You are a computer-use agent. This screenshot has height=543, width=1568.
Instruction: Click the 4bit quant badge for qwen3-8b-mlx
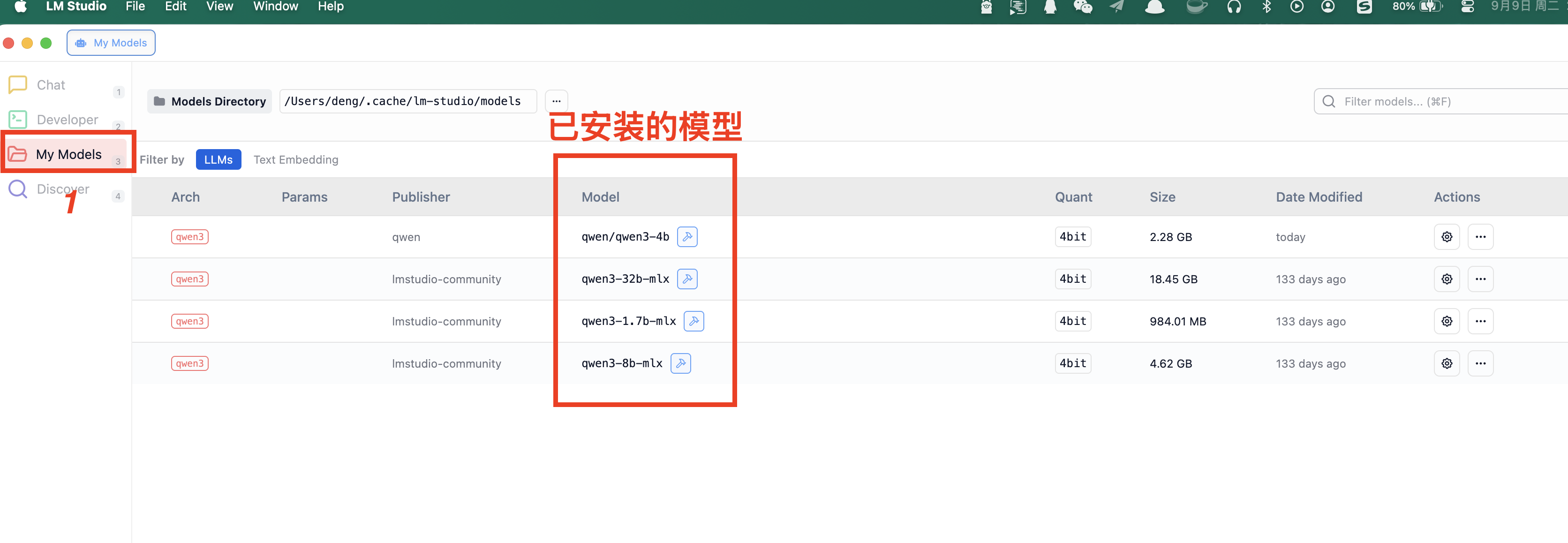(1073, 363)
